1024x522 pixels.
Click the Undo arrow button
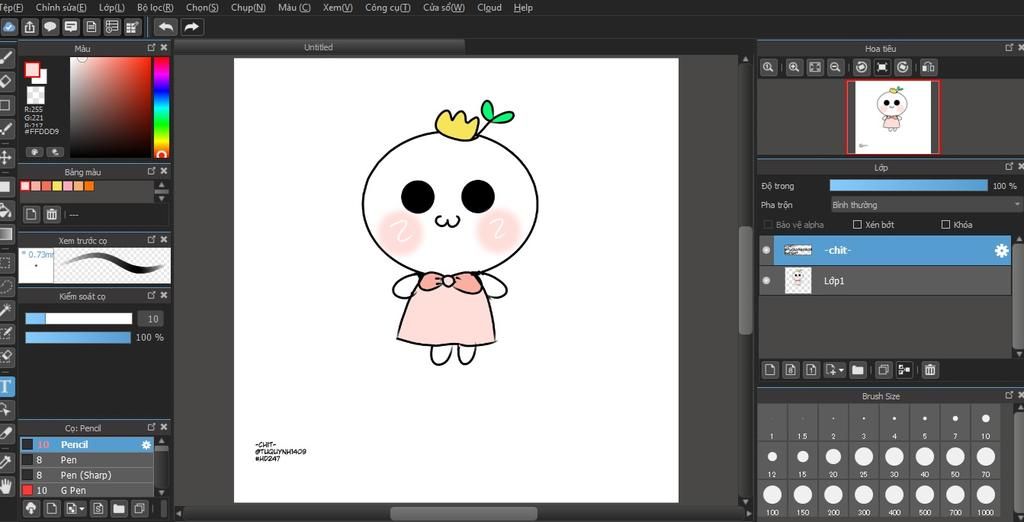(165, 27)
